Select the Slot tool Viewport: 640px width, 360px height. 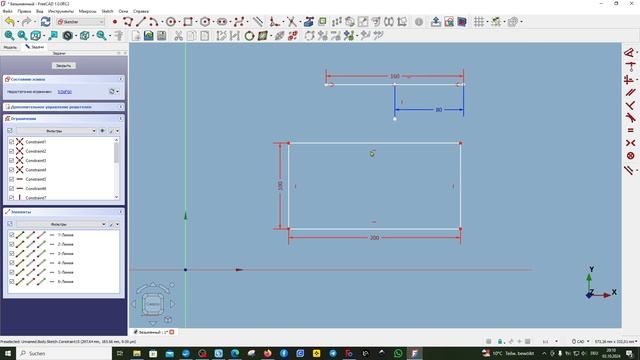(x=222, y=22)
